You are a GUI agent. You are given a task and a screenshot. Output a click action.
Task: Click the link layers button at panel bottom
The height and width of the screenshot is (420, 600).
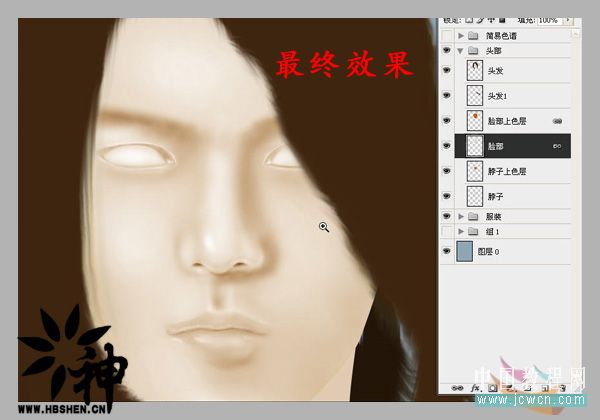pos(457,388)
